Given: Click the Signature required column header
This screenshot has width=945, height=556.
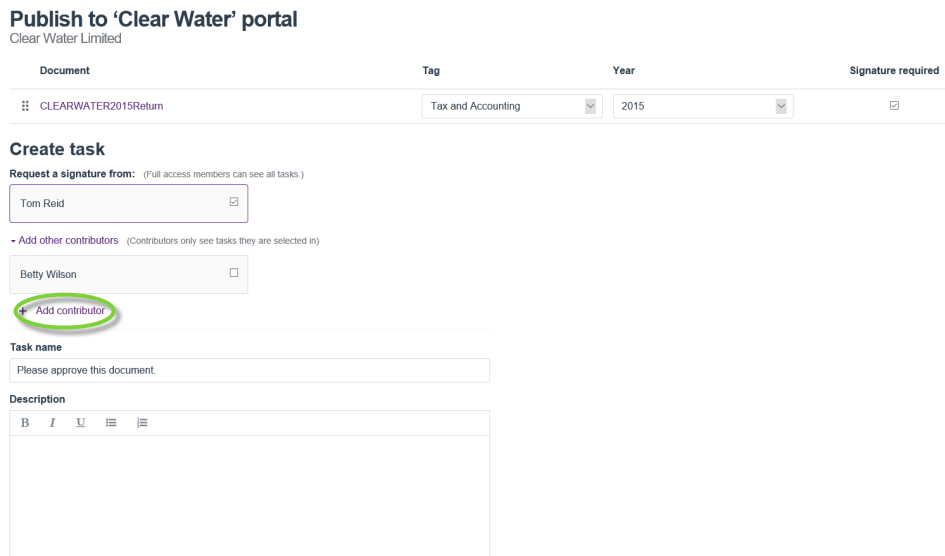Looking at the screenshot, I should tap(893, 70).
